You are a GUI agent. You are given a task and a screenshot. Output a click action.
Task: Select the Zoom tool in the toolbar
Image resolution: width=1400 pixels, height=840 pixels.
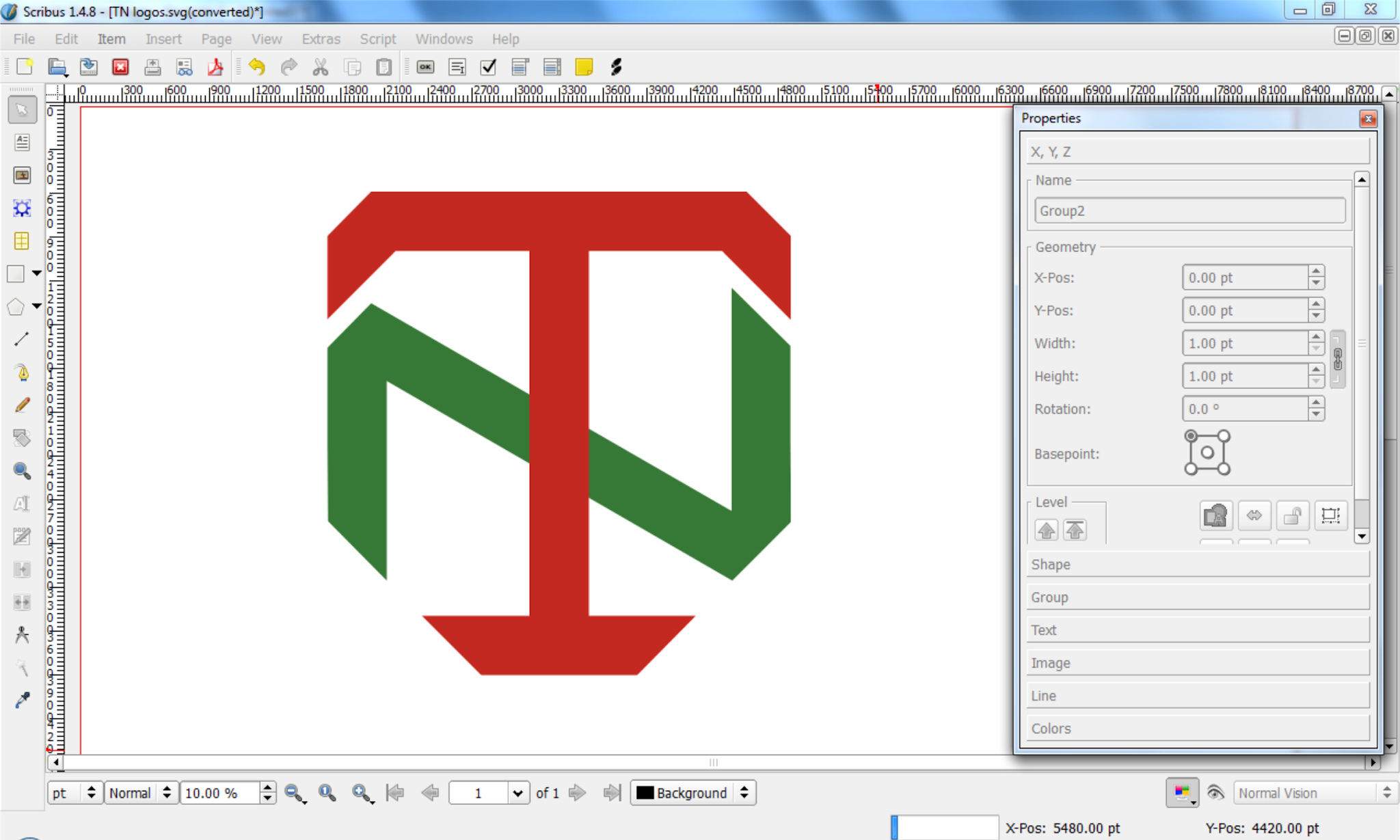tap(23, 471)
